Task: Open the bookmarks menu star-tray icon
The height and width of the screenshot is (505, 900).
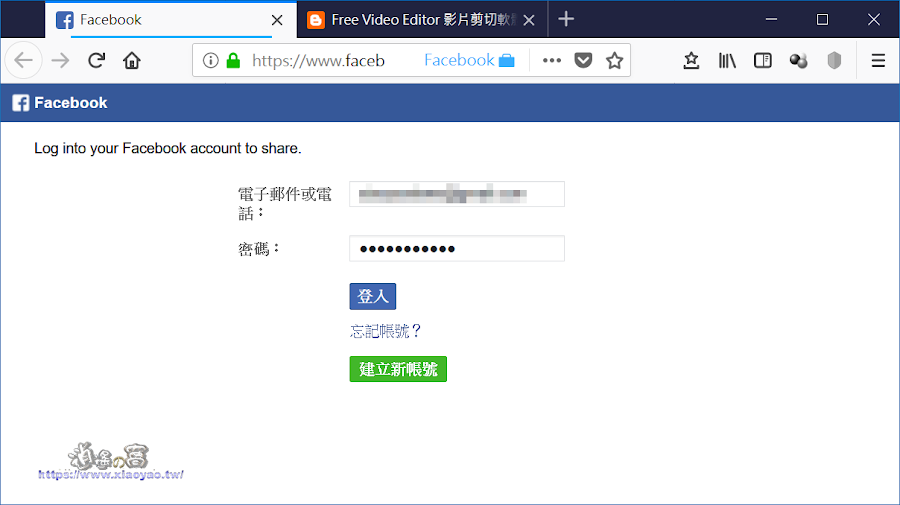Action: 692,60
